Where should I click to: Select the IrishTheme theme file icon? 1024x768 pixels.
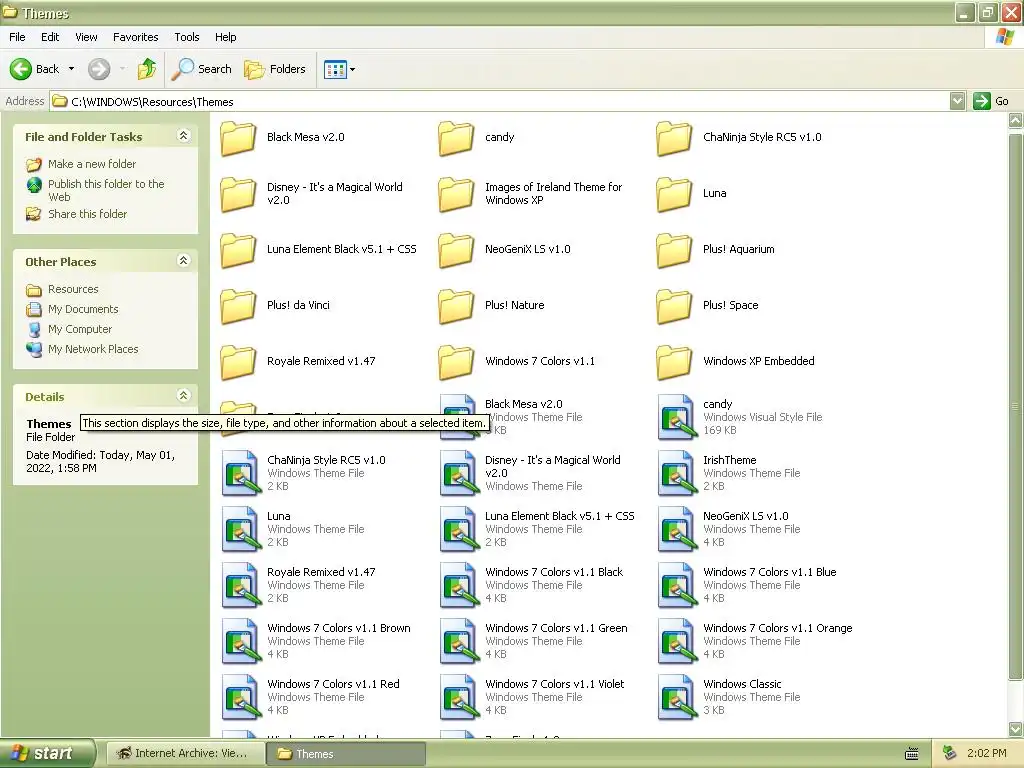click(x=676, y=473)
